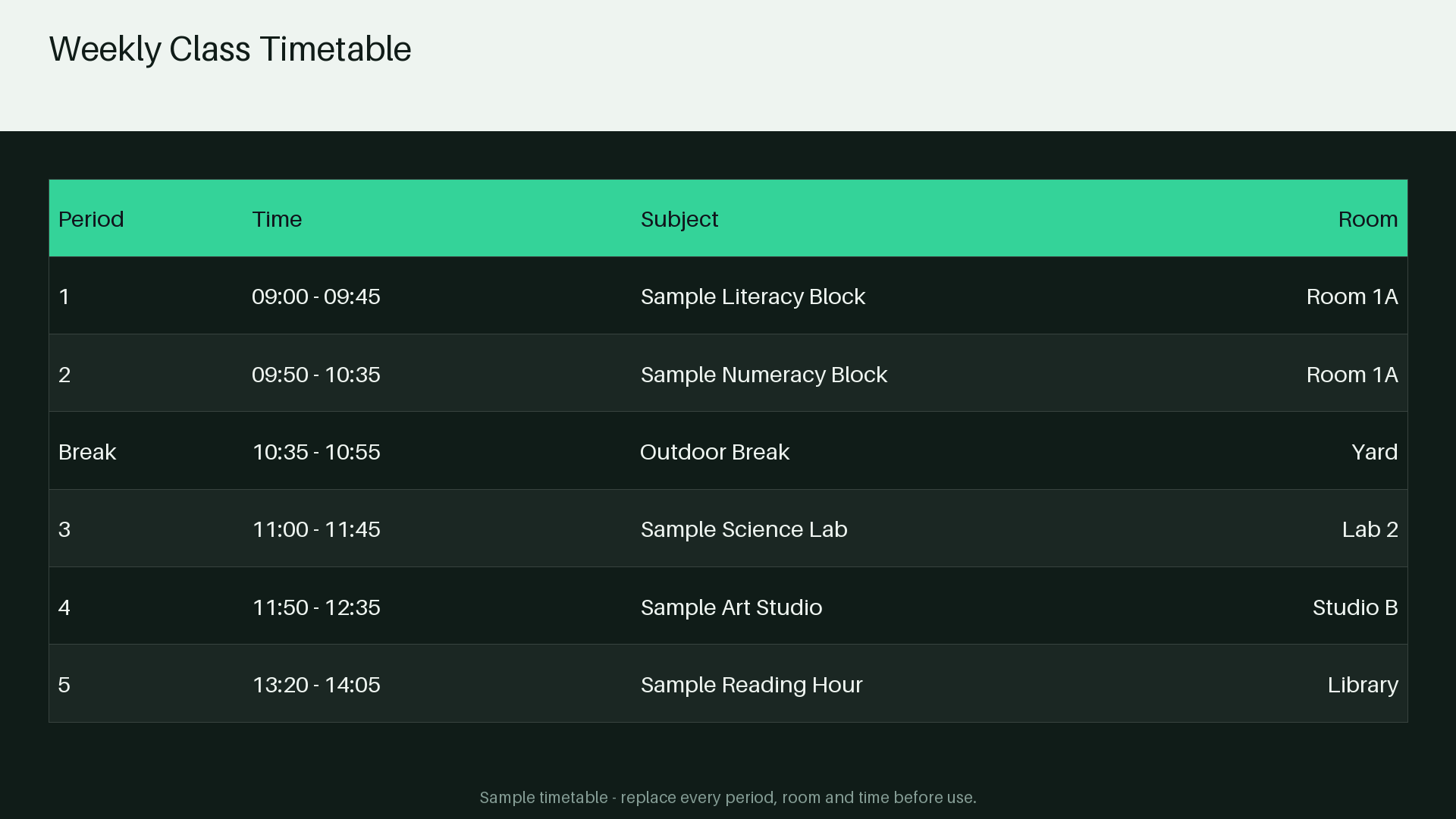Click the Studio B room cell
Viewport: 1456px width, 819px height.
[x=1355, y=607]
